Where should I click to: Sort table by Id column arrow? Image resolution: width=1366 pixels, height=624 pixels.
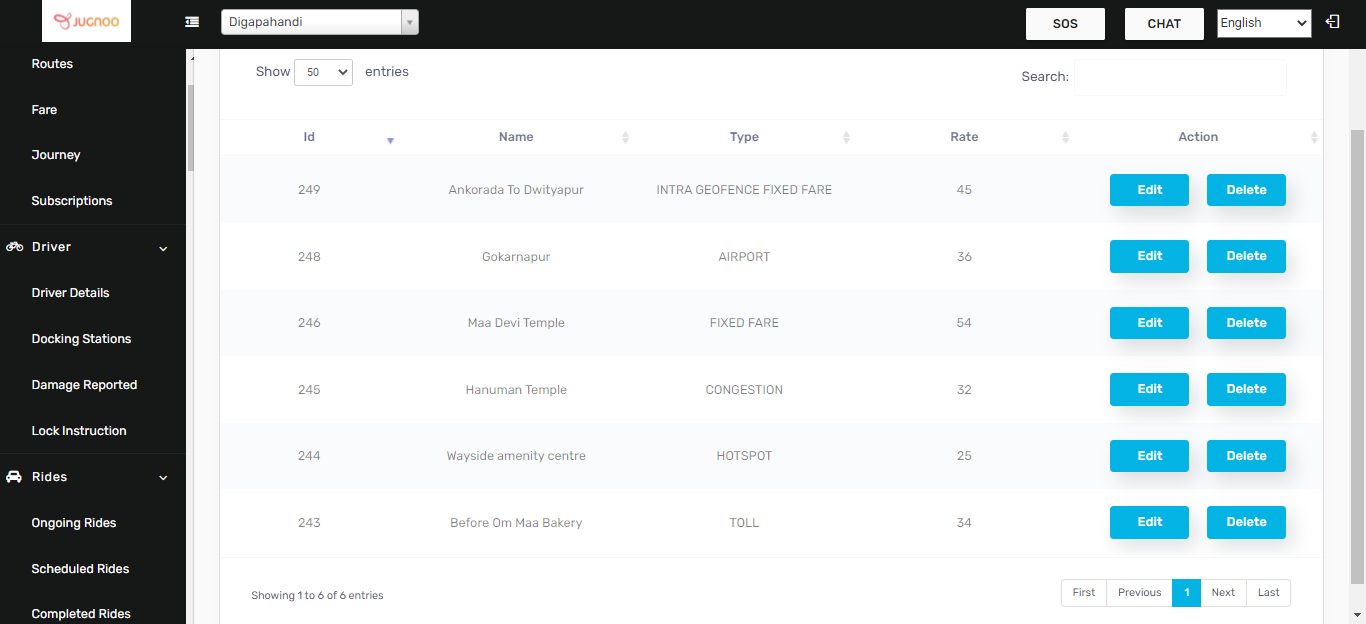(x=390, y=140)
